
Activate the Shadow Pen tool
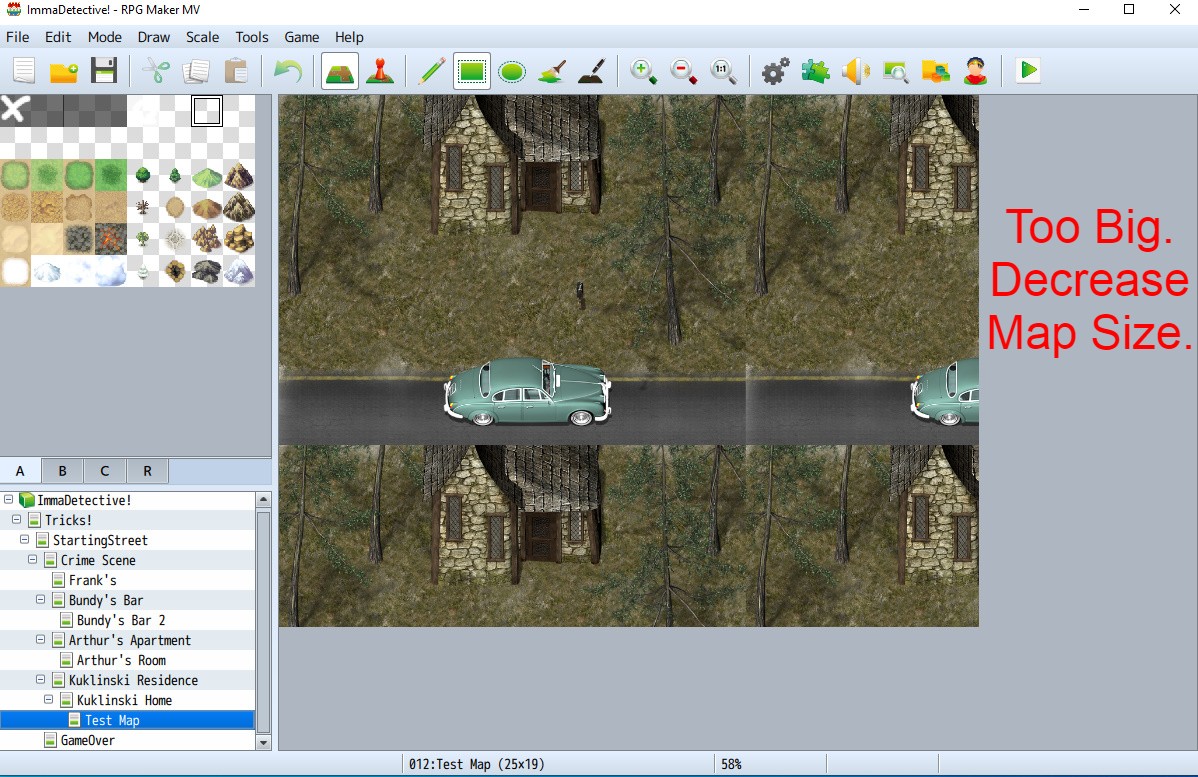pyautogui.click(x=591, y=71)
